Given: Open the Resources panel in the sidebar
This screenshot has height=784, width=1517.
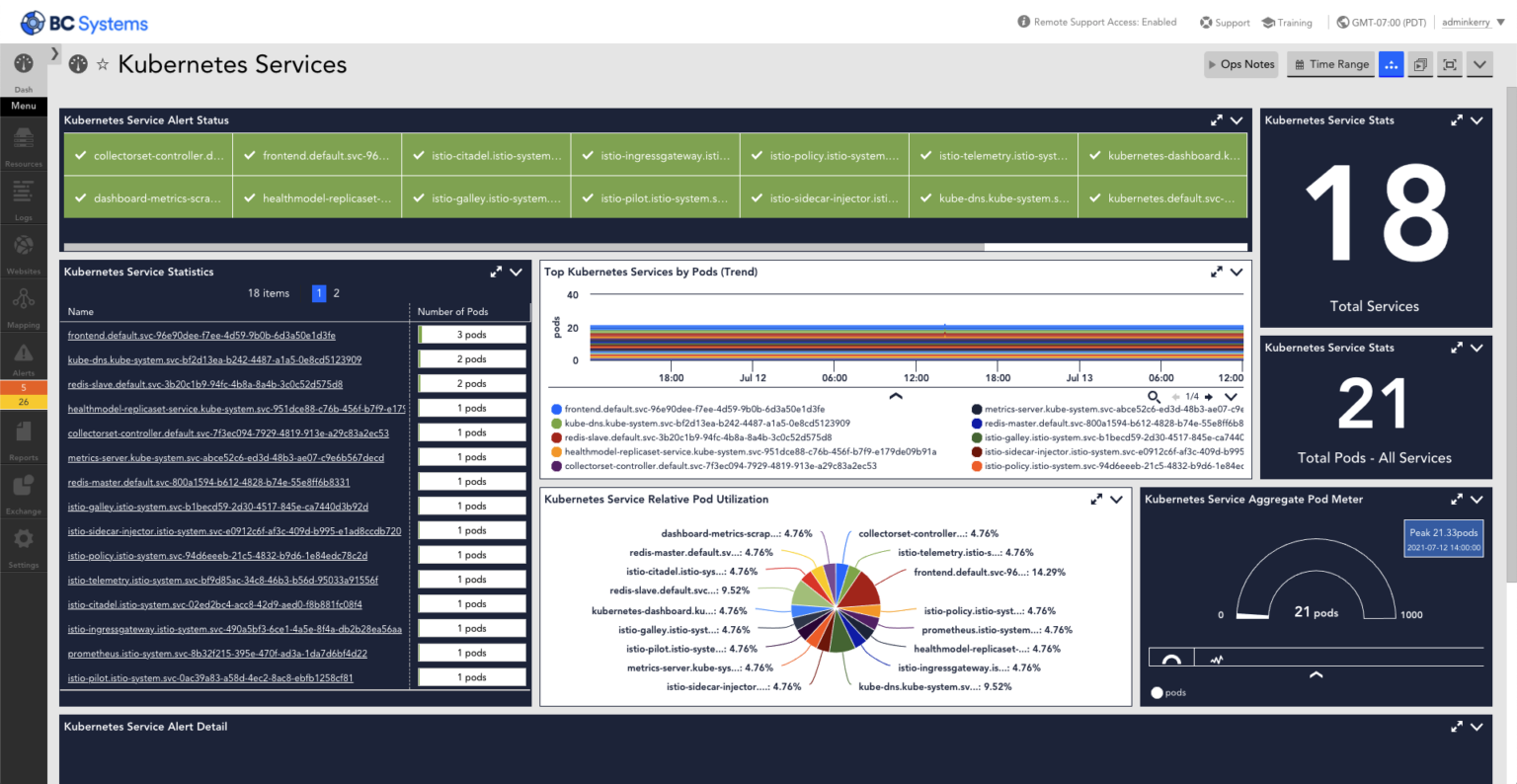Looking at the screenshot, I should (x=23, y=143).
